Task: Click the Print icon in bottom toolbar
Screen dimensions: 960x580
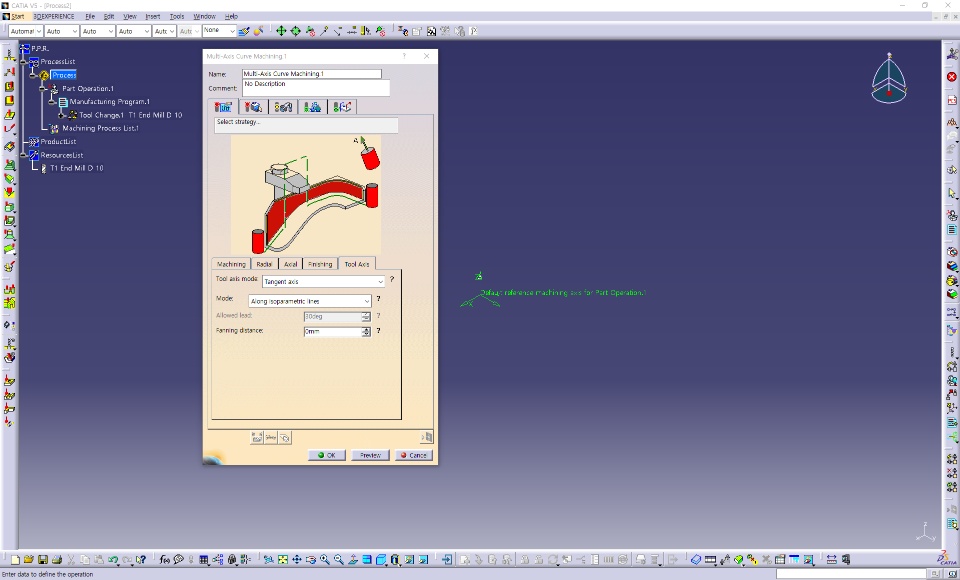Action: 57,559
